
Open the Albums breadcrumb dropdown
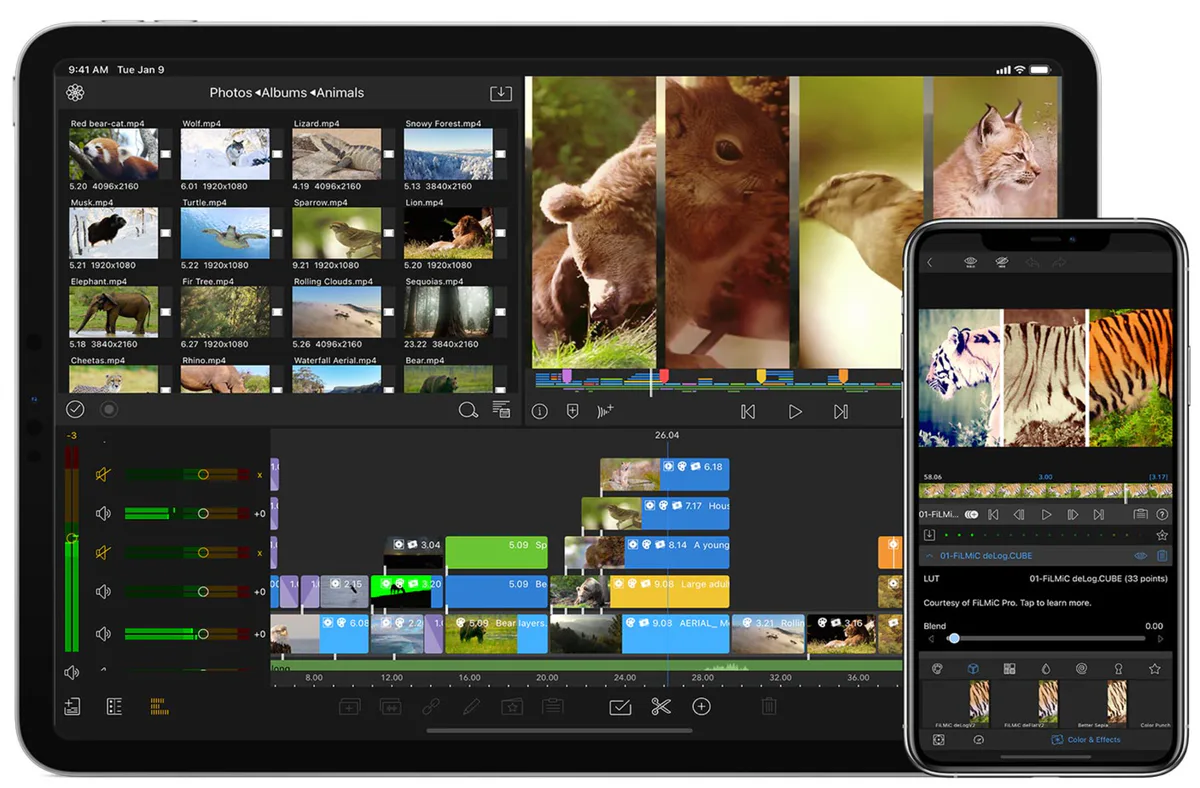click(x=284, y=92)
